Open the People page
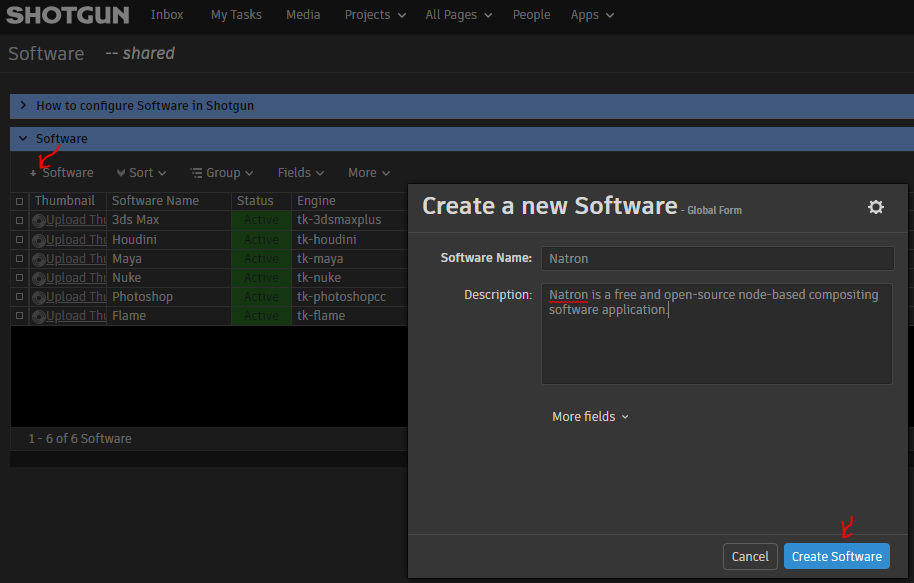914x583 pixels. coord(531,15)
